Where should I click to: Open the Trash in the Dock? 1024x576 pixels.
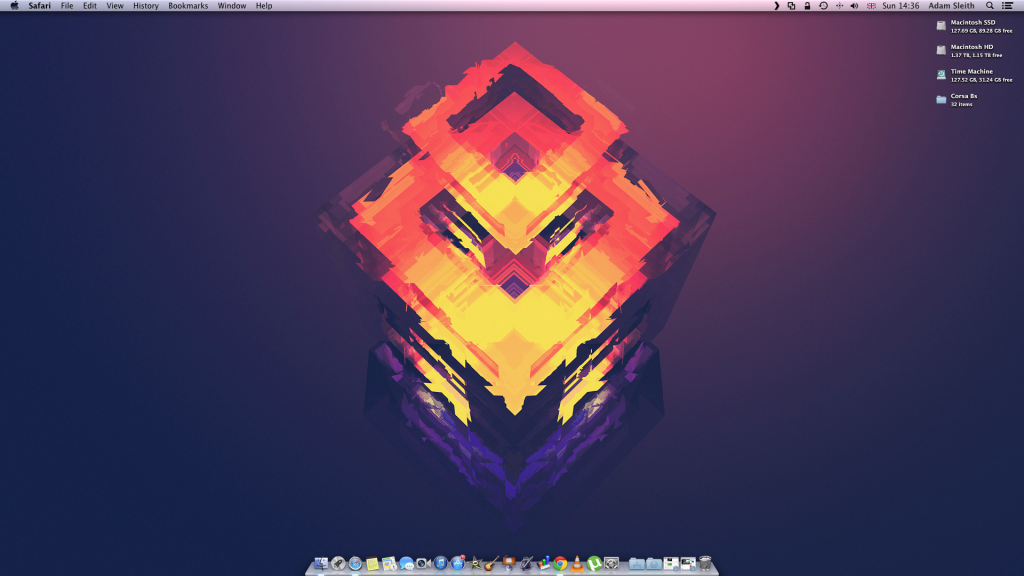[x=705, y=563]
